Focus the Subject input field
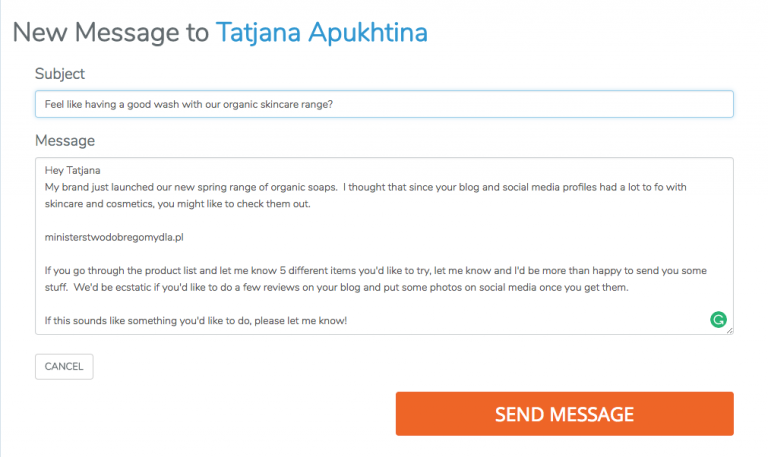Viewport: 768px width, 457px height. click(x=384, y=104)
